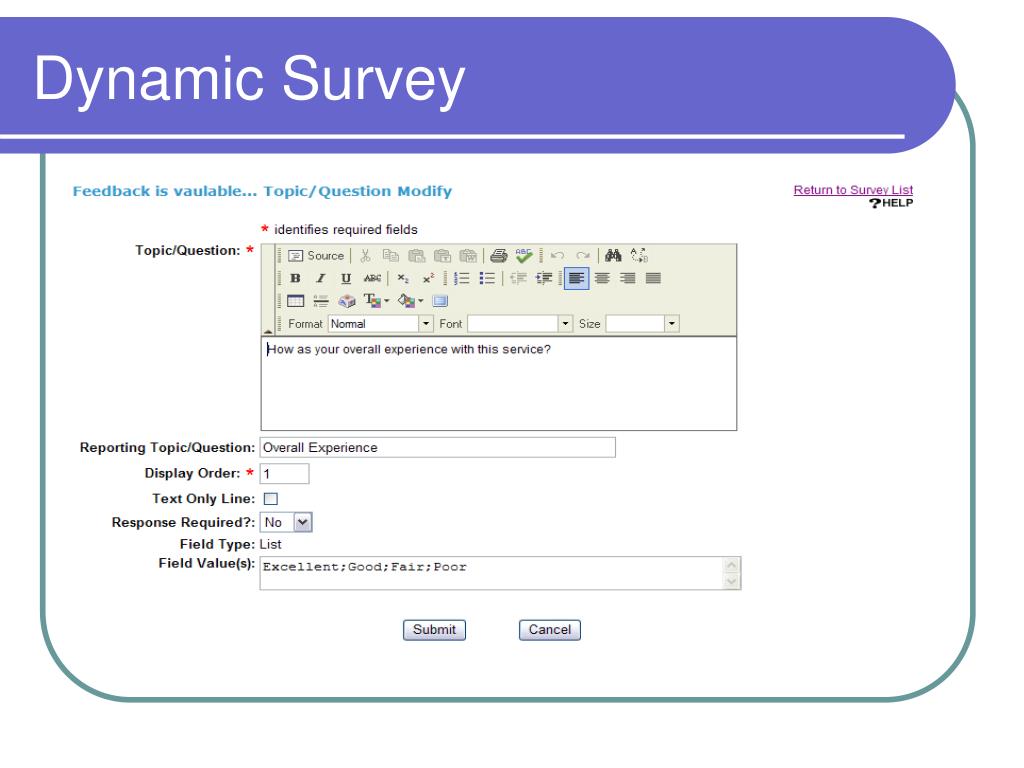This screenshot has width=1024, height=768.
Task: Open the Size dropdown
Action: (643, 323)
